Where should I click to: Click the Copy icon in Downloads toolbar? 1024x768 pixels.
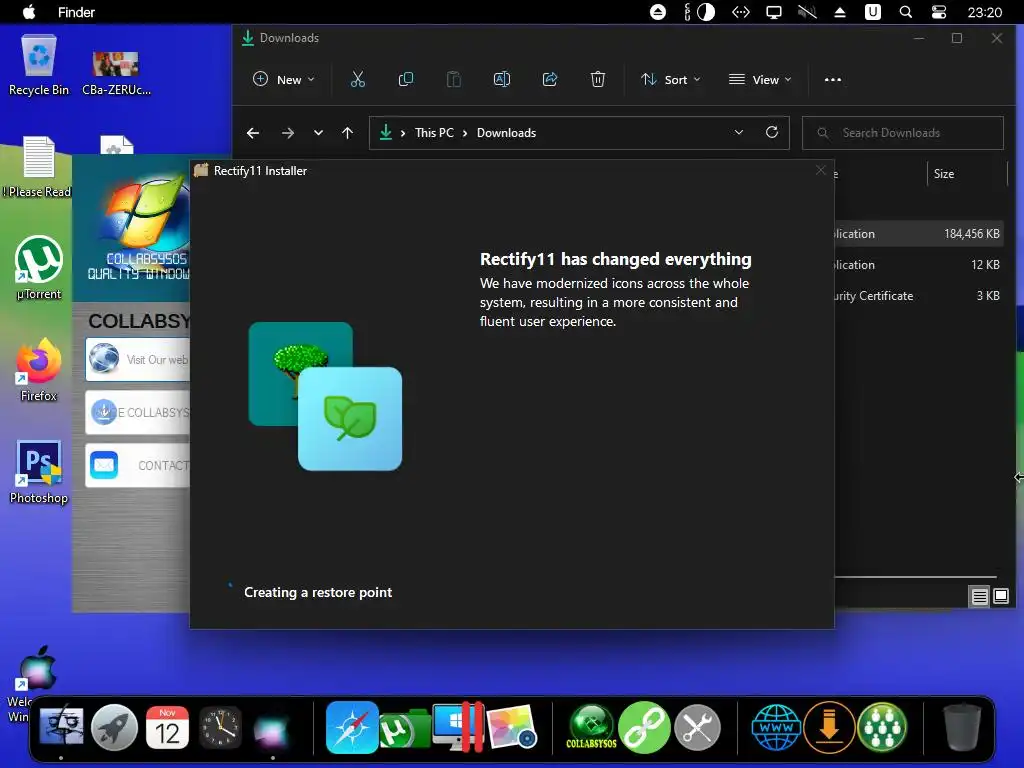pos(406,80)
